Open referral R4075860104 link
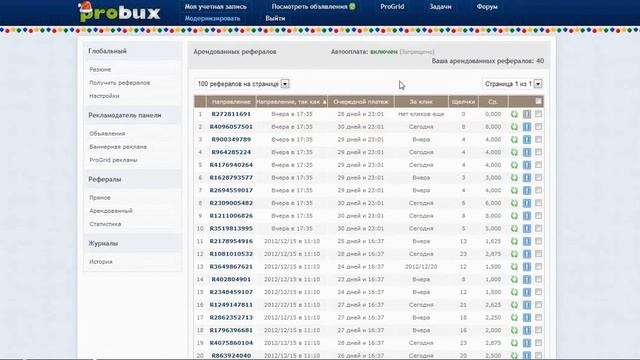640x360 pixels. pyautogui.click(x=231, y=343)
